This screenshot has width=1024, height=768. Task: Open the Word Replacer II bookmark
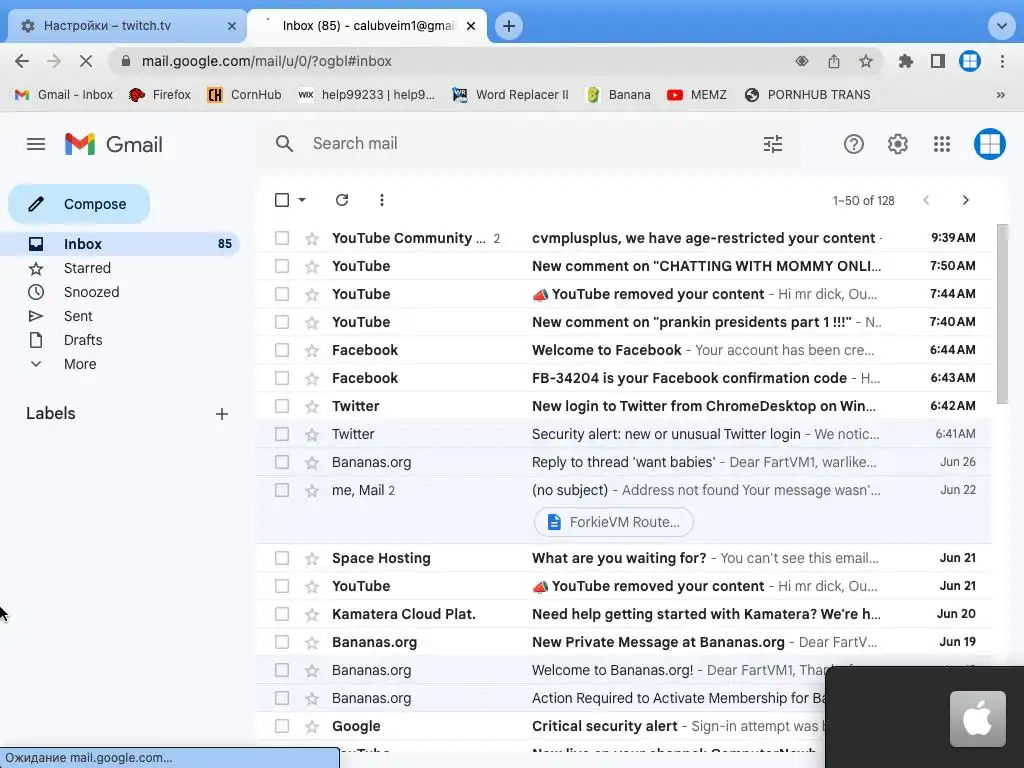click(x=511, y=95)
